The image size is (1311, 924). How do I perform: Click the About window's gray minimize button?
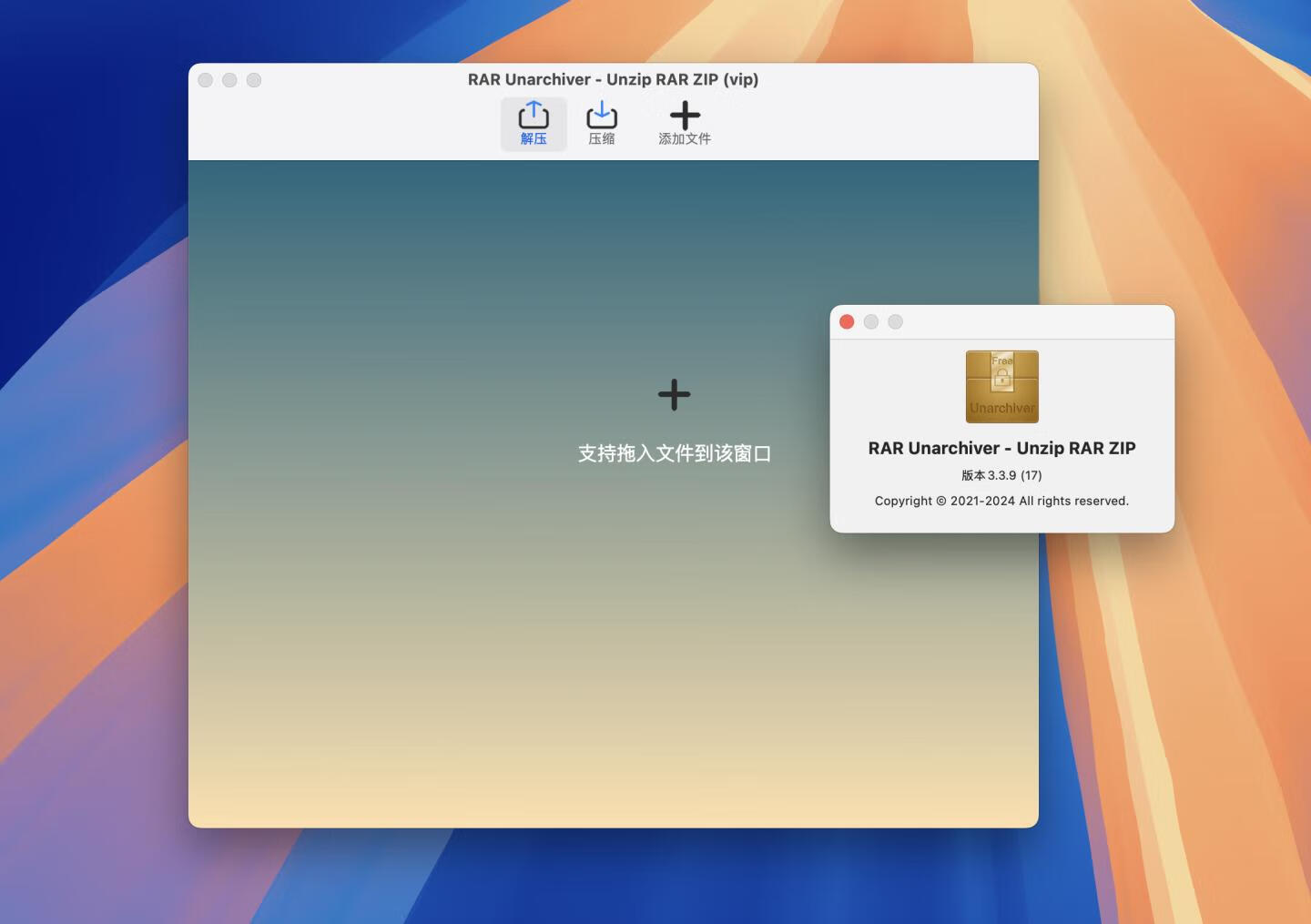pyautogui.click(x=871, y=321)
